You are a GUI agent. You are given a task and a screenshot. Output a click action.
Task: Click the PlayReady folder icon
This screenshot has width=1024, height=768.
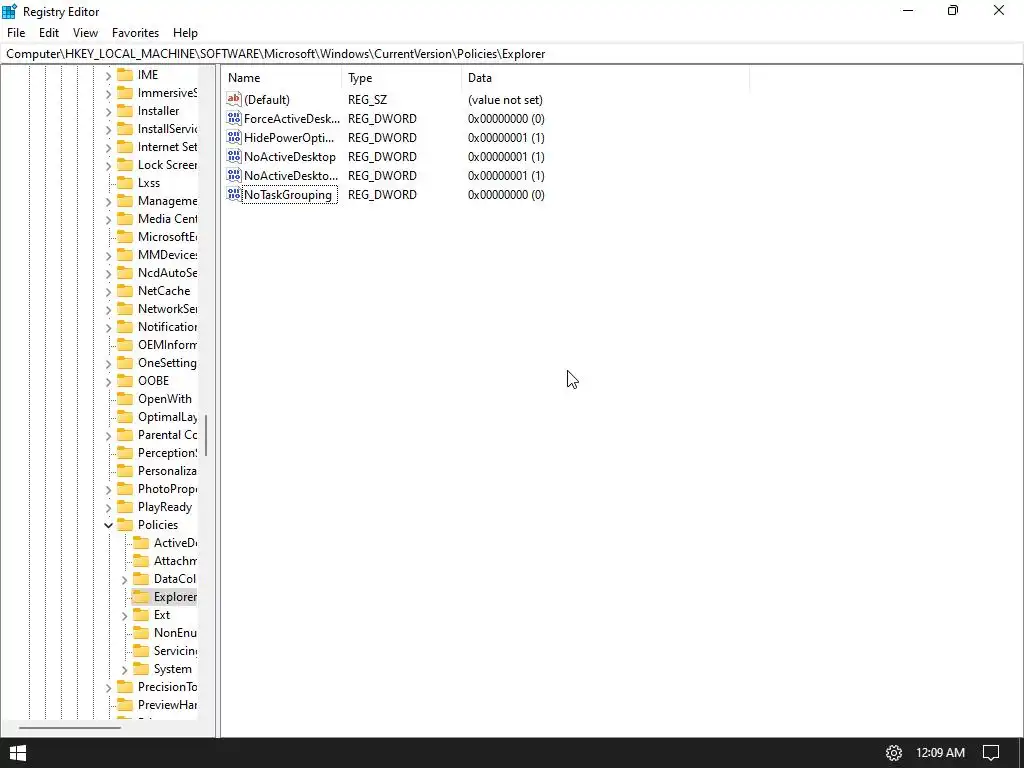point(125,506)
